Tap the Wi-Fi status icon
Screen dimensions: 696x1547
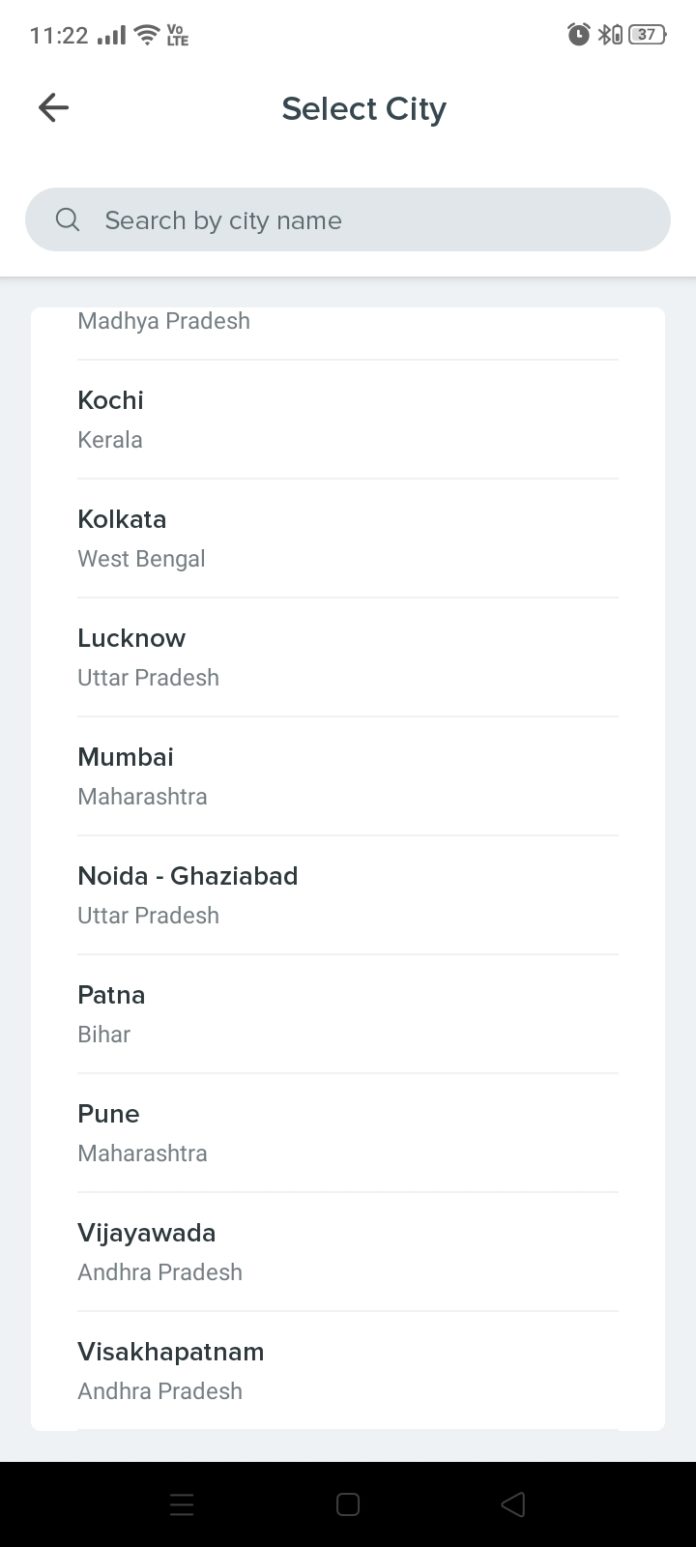147,36
